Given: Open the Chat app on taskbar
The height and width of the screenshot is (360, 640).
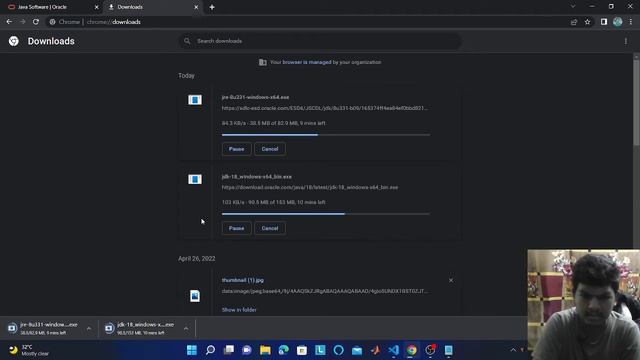Looking at the screenshot, I should click(247, 350).
